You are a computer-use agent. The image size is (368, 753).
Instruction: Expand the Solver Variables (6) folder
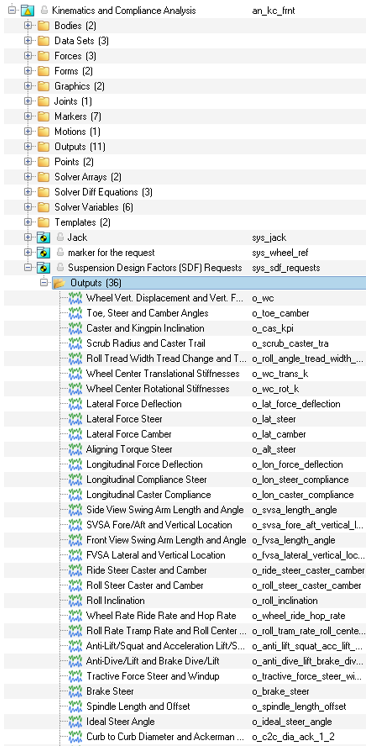point(28,207)
